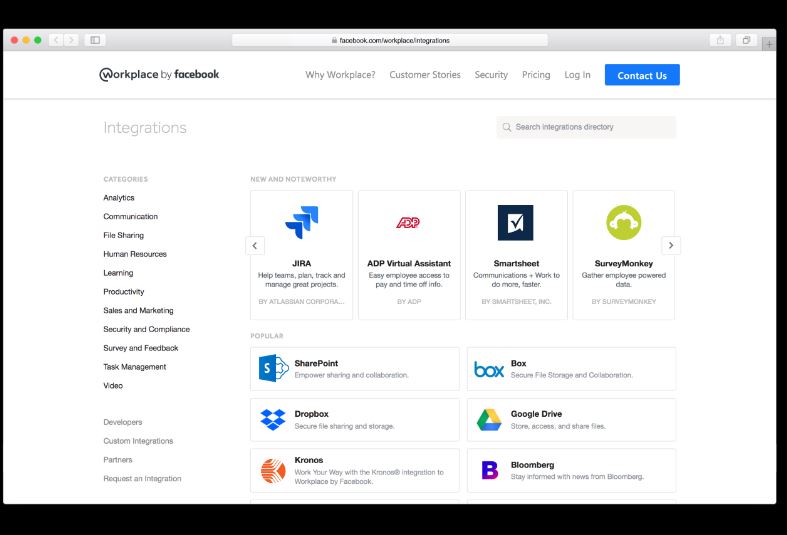Open the Bloomberg integration title
This screenshot has width=787, height=535.
coord(533,465)
